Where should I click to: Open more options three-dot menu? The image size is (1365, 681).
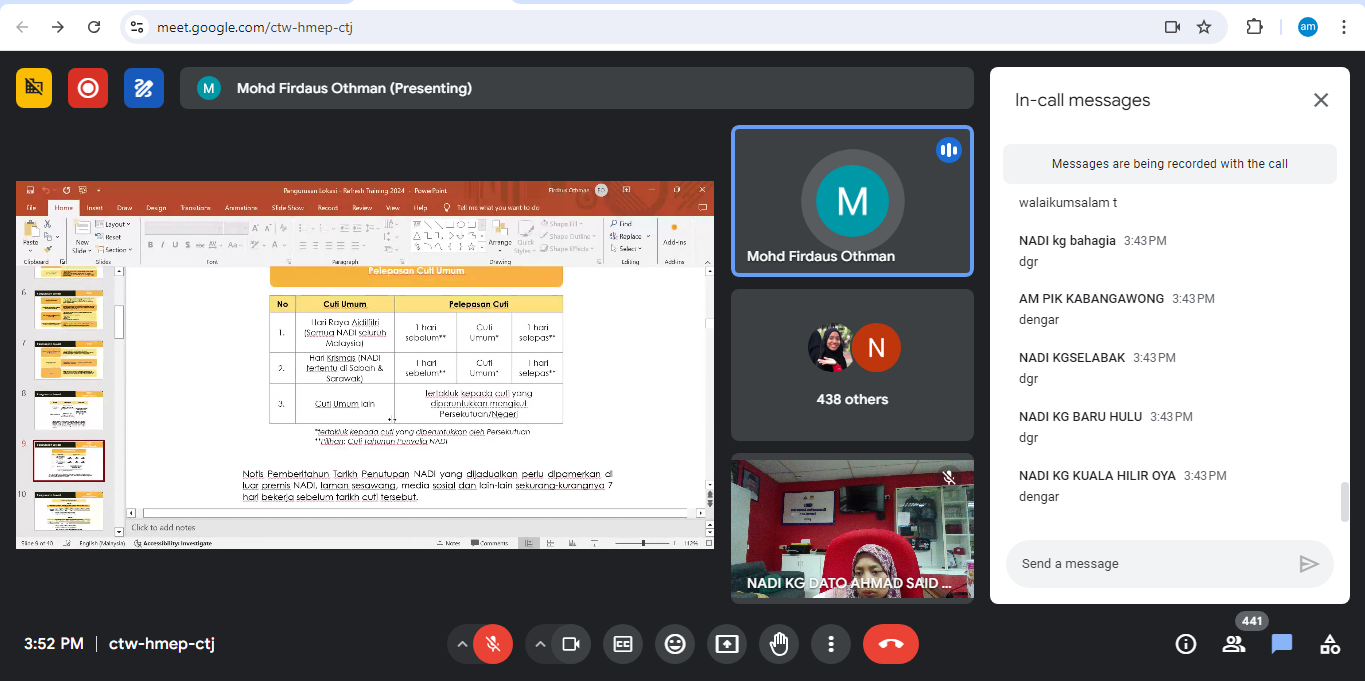831,644
